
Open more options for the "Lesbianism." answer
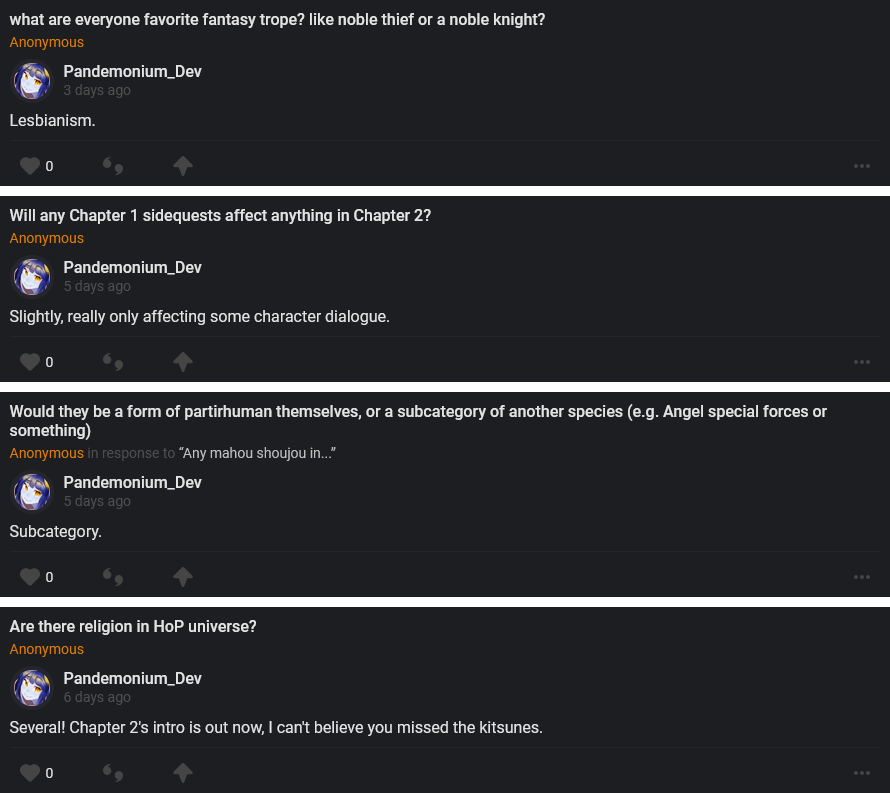click(x=862, y=166)
